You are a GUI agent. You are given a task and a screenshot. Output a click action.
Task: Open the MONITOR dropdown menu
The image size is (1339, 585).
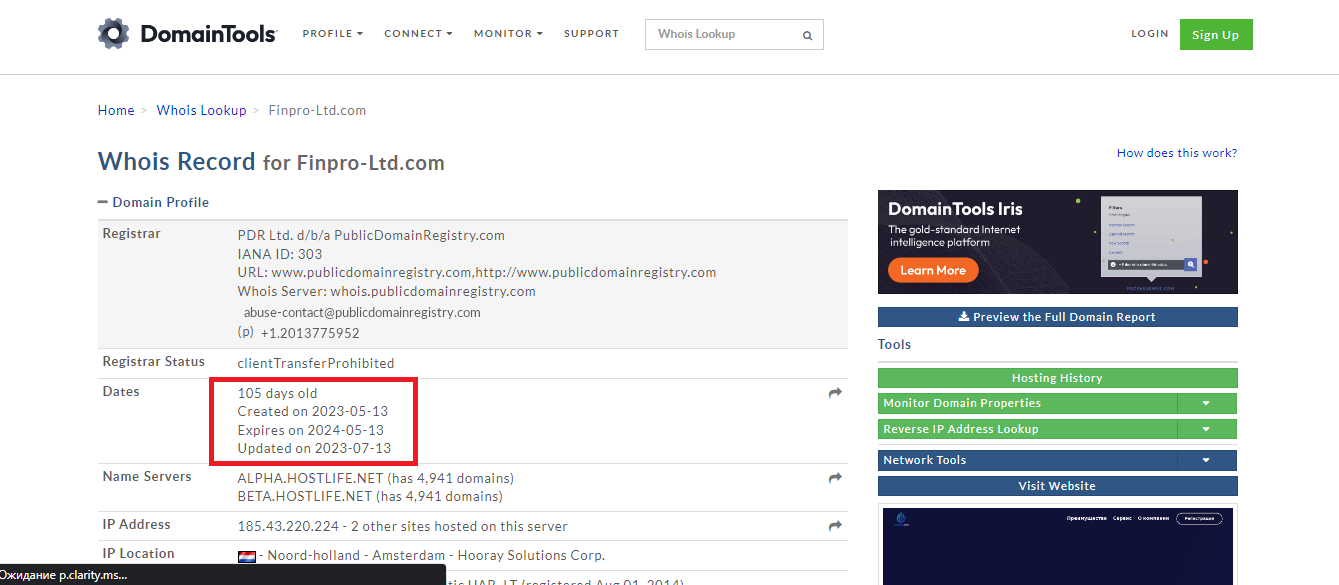508,34
